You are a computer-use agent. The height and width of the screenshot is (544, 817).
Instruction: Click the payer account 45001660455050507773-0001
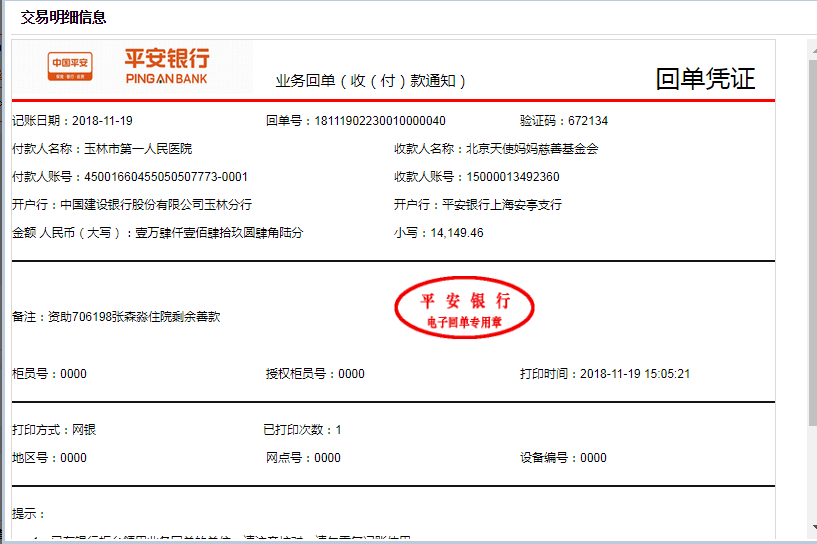click(166, 177)
